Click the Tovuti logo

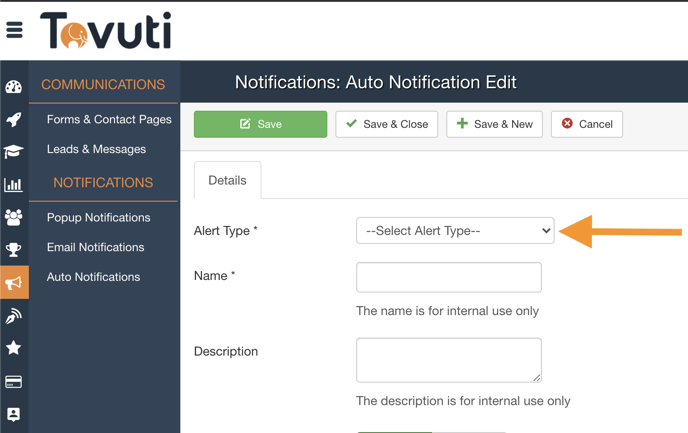coord(106,31)
